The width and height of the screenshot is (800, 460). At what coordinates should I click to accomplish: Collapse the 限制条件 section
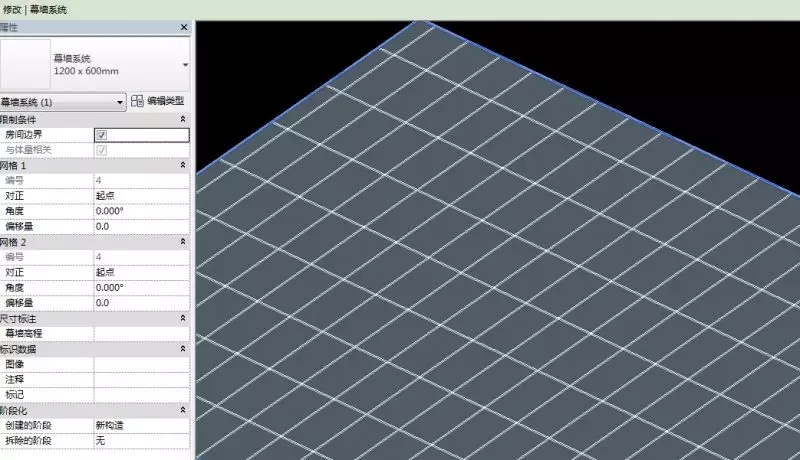point(183,119)
